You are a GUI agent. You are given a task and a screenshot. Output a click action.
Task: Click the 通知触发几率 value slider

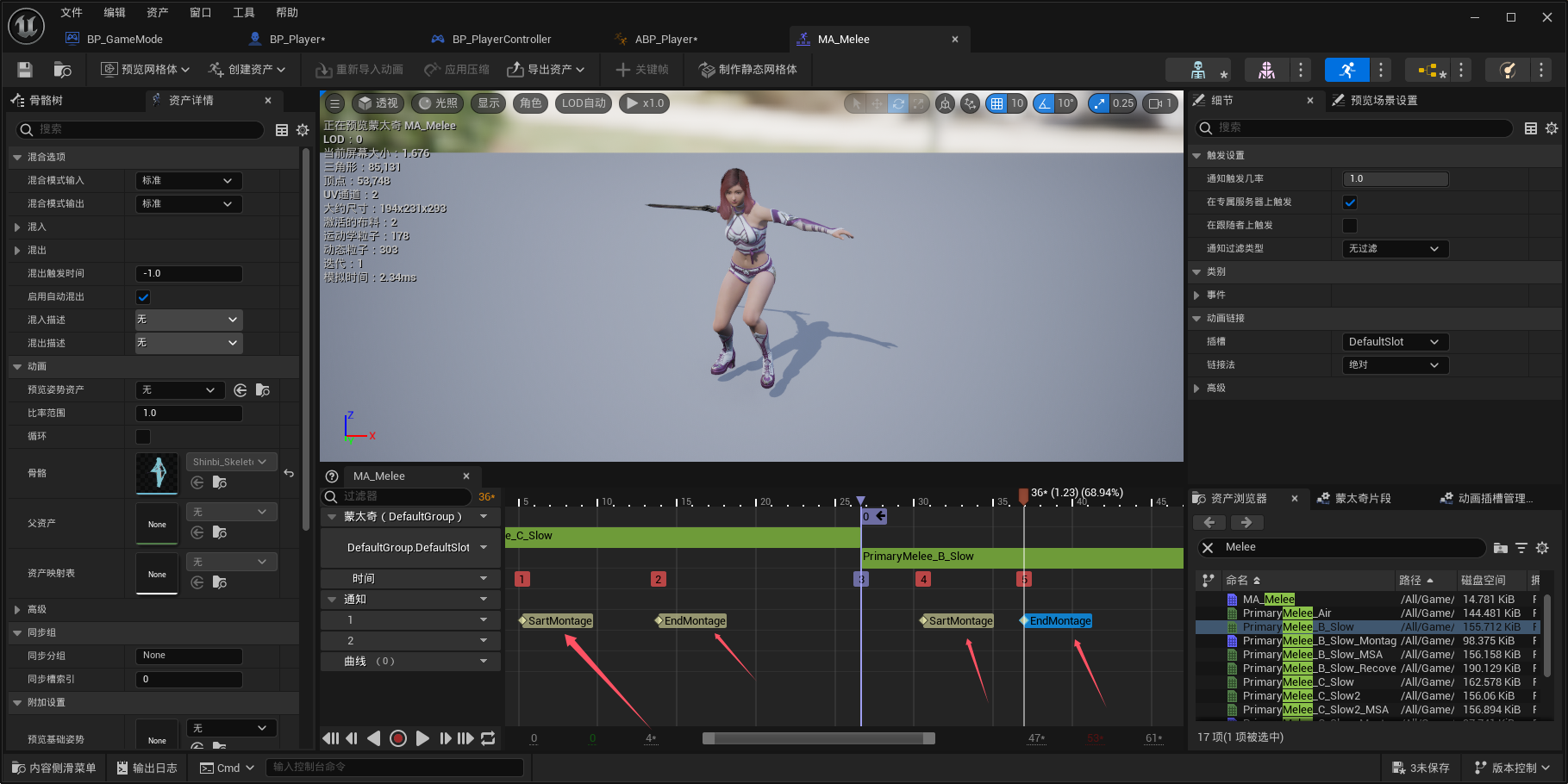pos(1396,179)
